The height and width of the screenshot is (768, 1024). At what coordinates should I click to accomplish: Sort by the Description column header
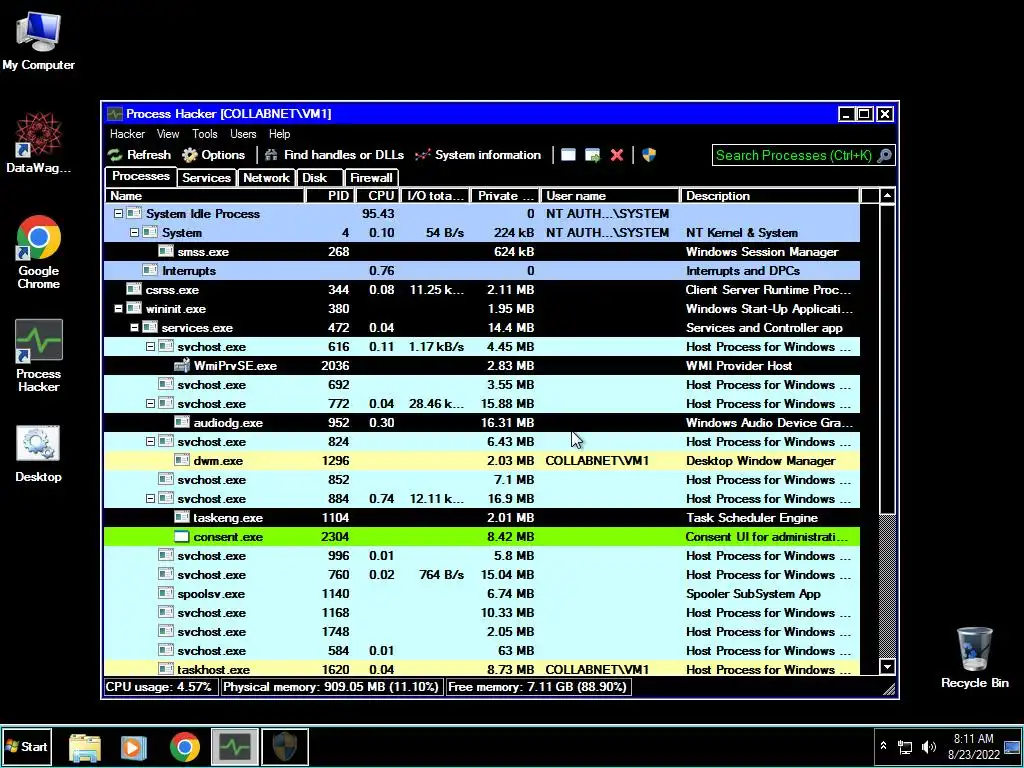770,196
